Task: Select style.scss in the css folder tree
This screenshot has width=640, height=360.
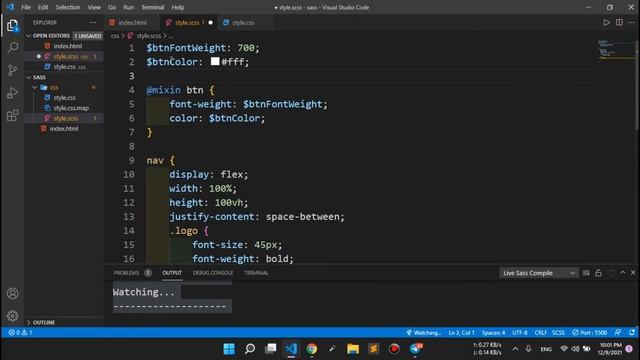Action: [65, 118]
